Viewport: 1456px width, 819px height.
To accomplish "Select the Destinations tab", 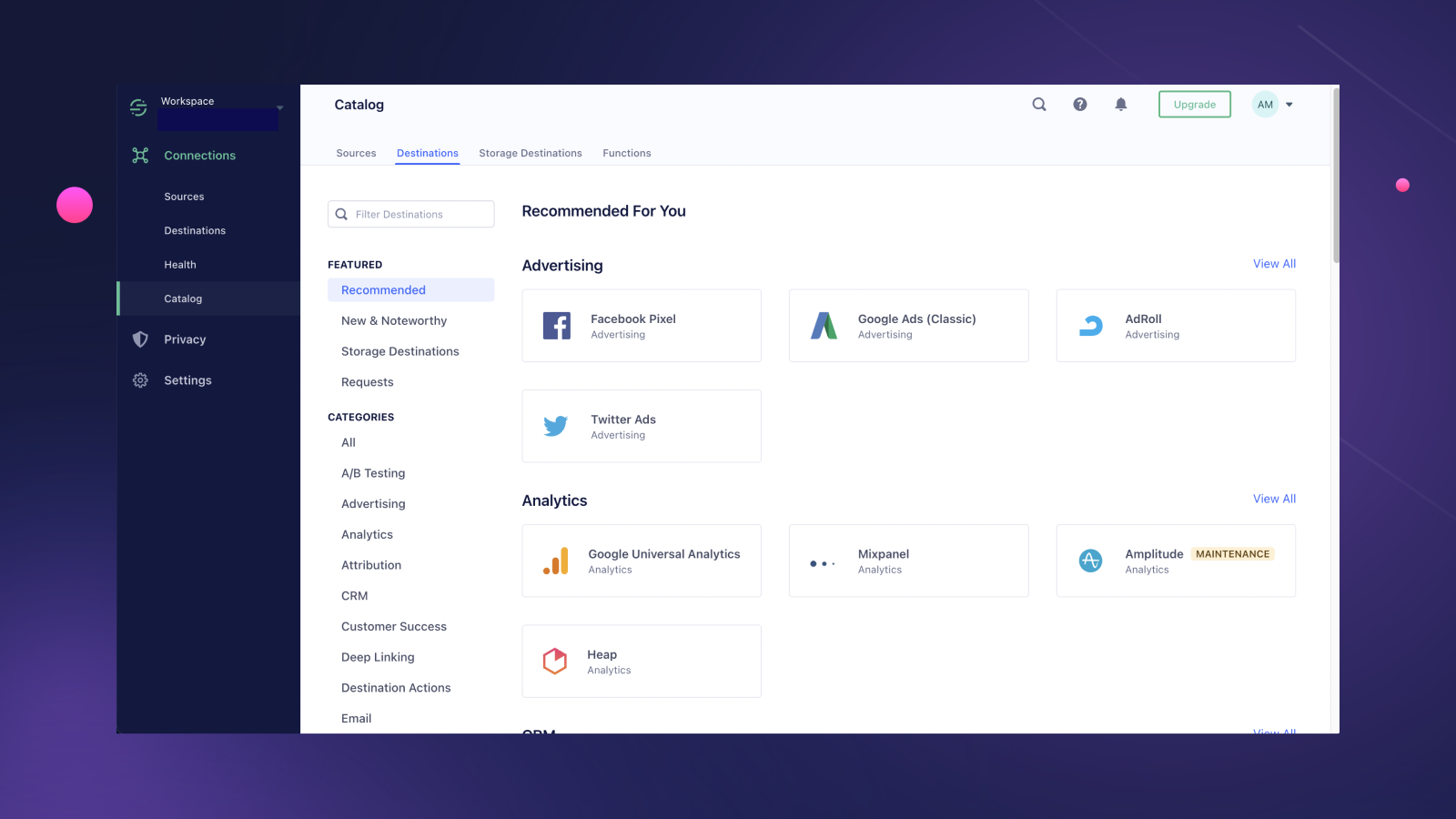I will 428,153.
